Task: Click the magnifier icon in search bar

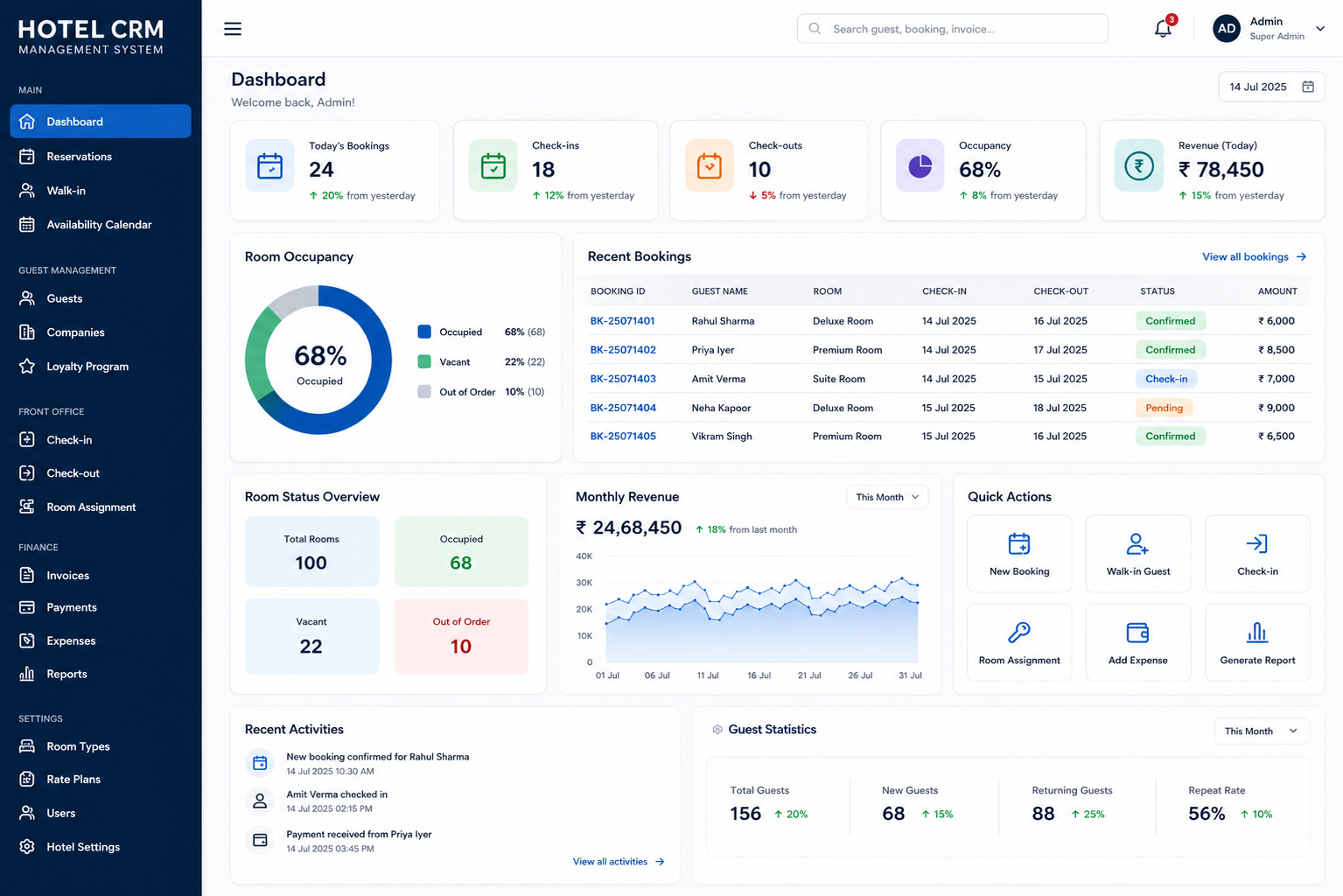Action: pyautogui.click(x=815, y=29)
